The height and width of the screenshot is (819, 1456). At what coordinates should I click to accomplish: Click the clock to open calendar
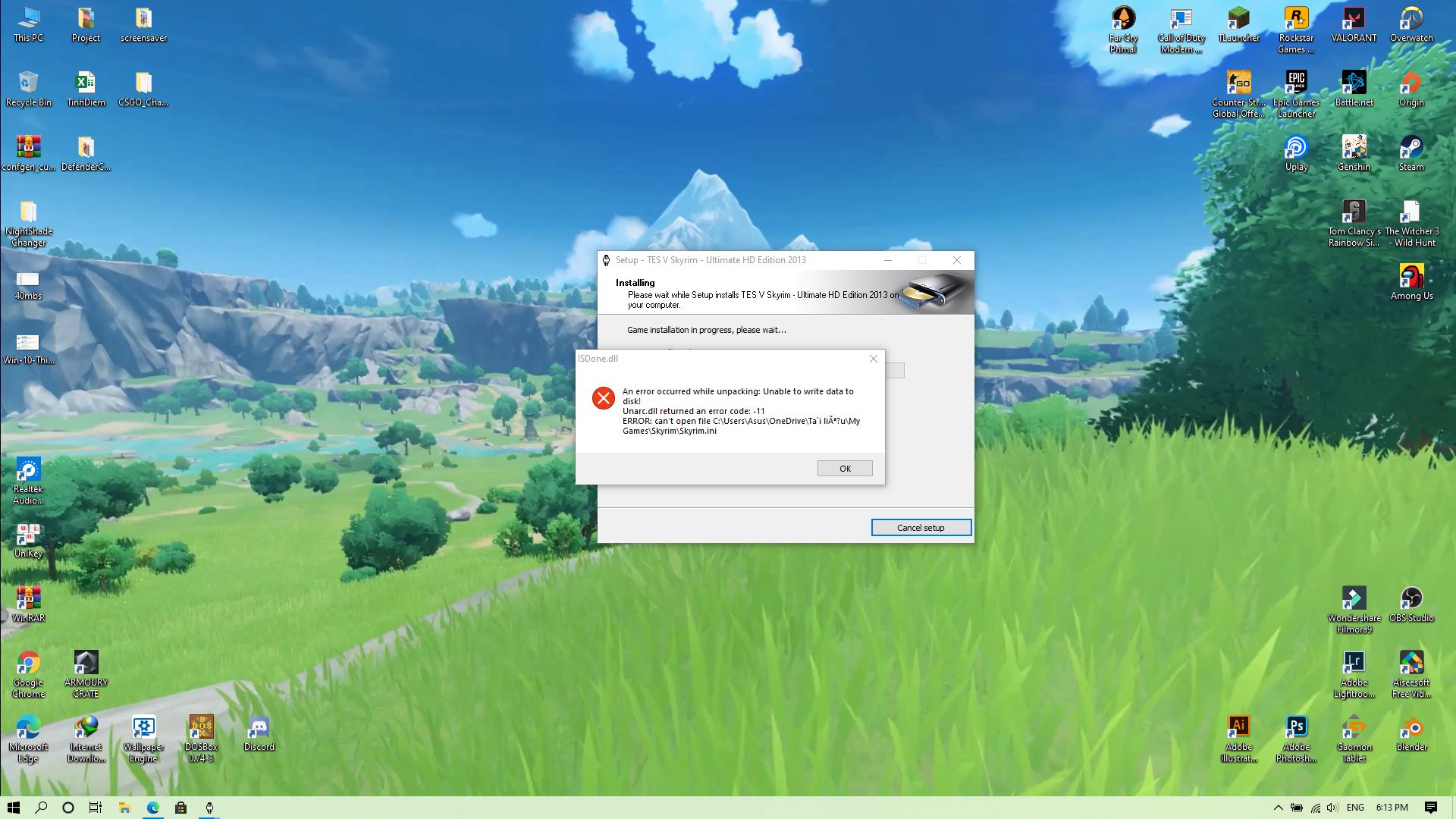pyautogui.click(x=1392, y=807)
